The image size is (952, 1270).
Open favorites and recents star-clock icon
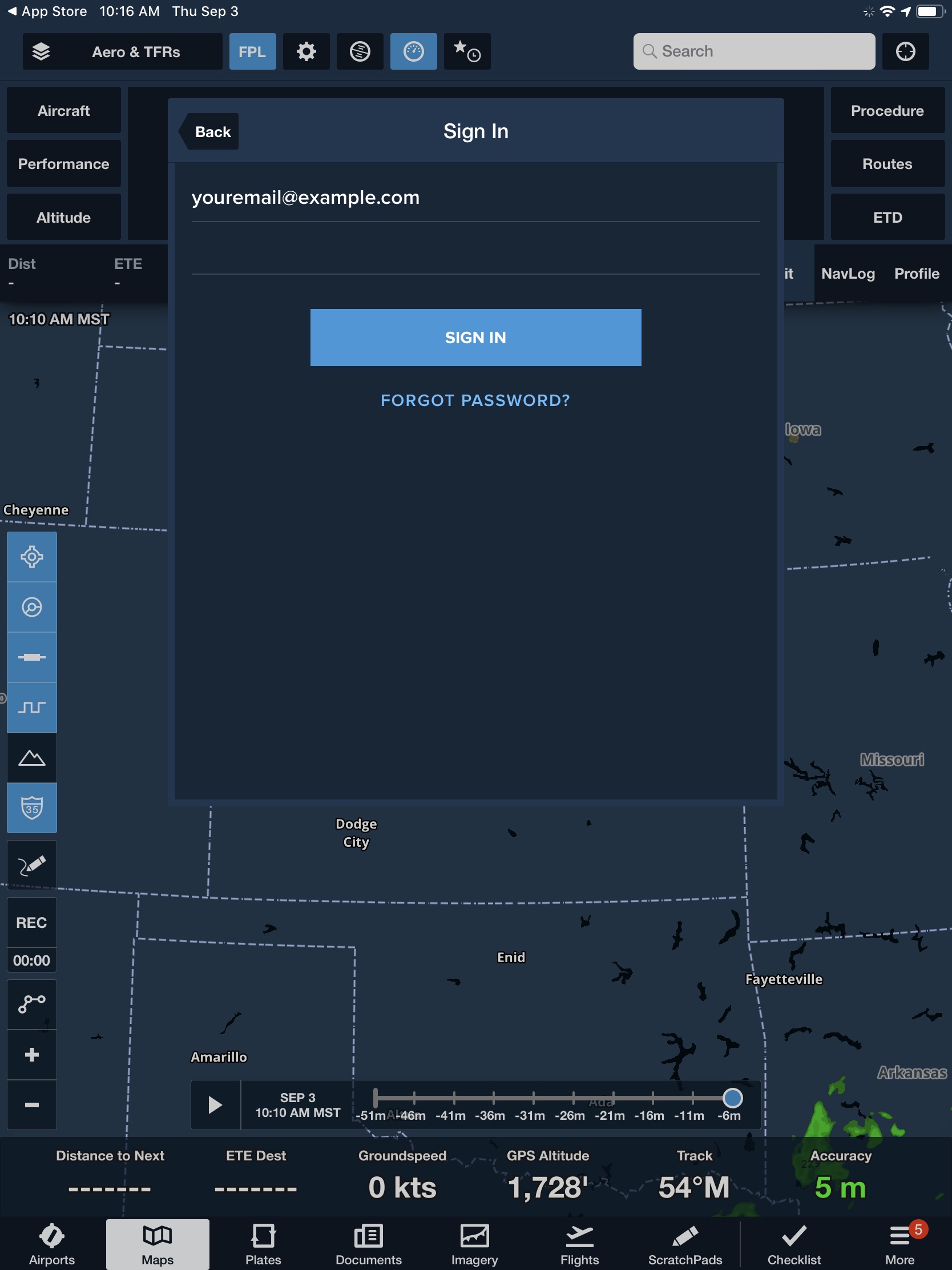point(467,51)
